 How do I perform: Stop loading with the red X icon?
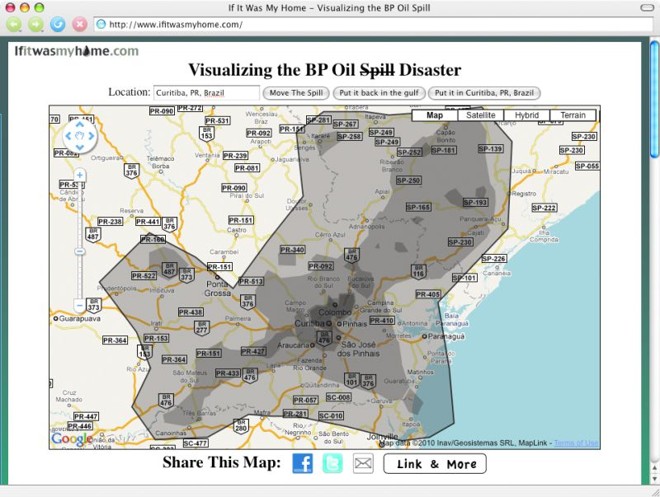pyautogui.click(x=80, y=24)
